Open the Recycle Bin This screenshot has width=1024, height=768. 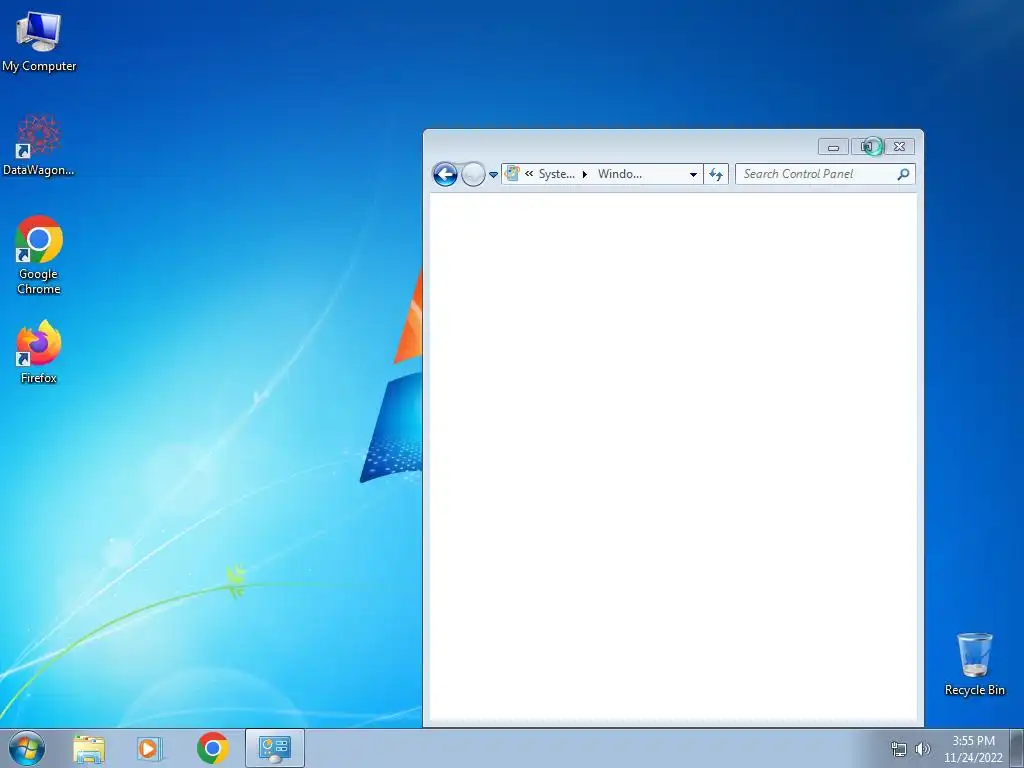coord(974,664)
